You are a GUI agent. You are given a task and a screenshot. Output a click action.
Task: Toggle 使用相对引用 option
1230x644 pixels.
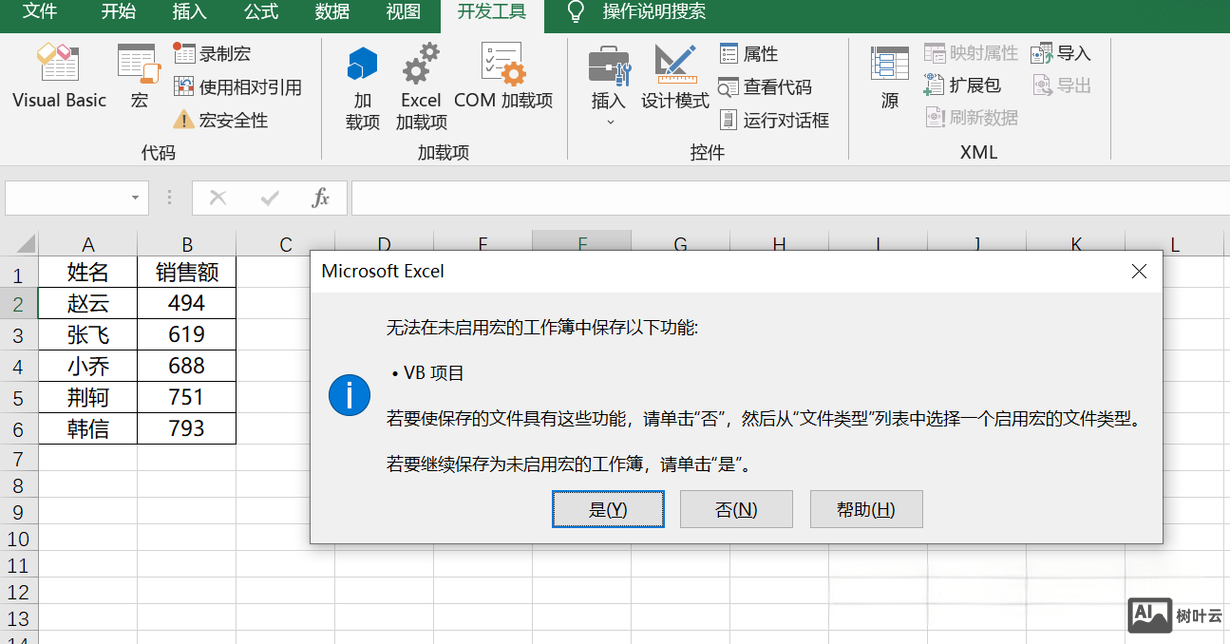[238, 87]
